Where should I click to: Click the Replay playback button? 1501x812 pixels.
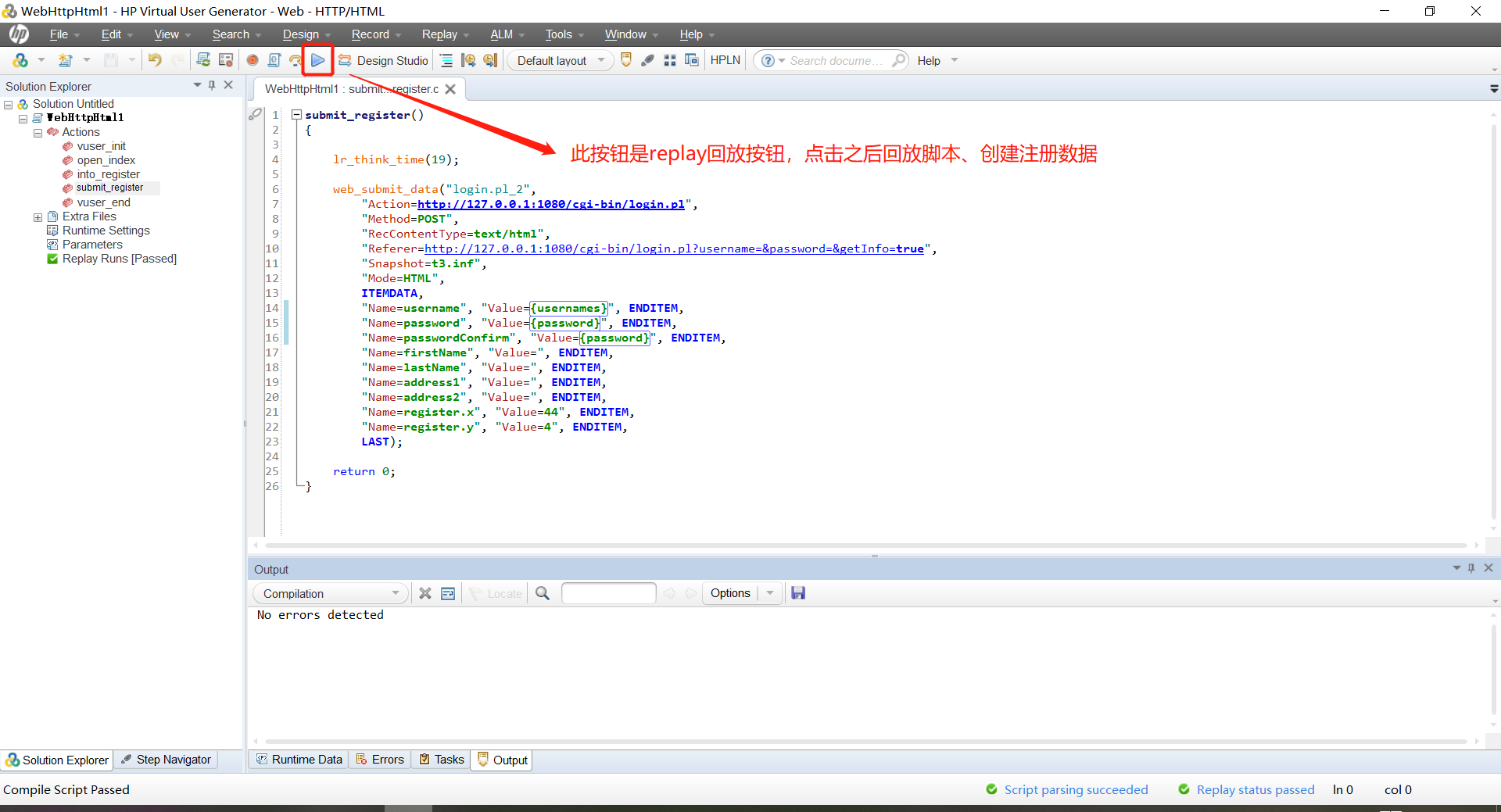tap(317, 60)
